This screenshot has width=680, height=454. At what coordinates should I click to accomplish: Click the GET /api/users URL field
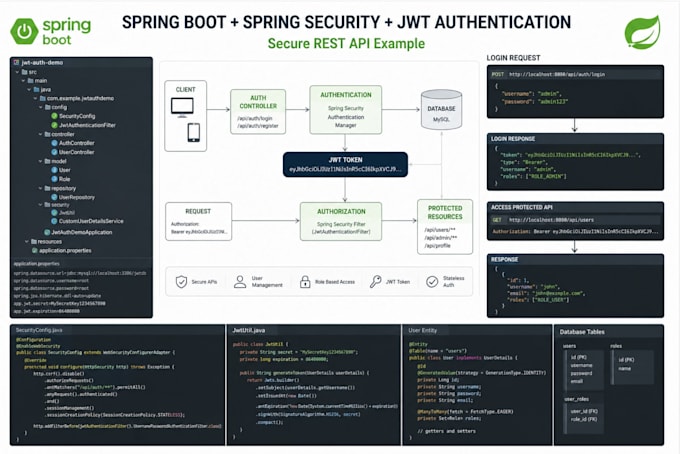575,220
